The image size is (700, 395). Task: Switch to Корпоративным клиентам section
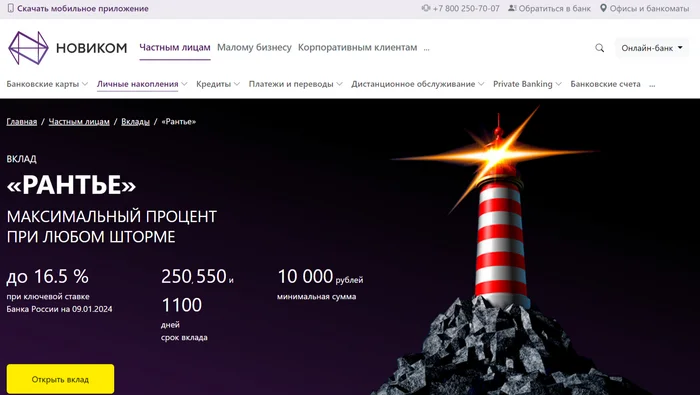(358, 47)
